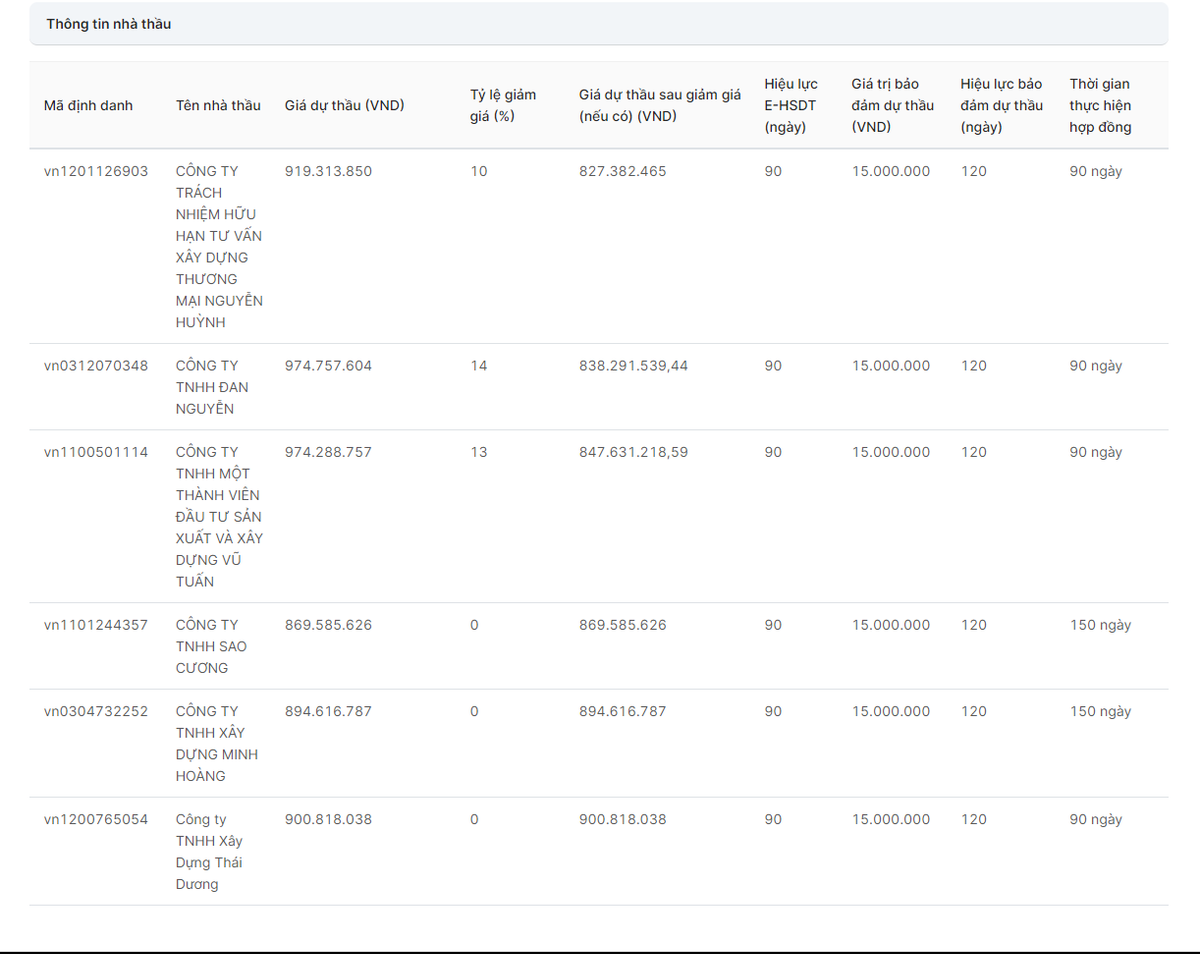The image size is (1200, 954).
Task: Click the "Thông tin nhà thầu" section header
Action: click(108, 24)
